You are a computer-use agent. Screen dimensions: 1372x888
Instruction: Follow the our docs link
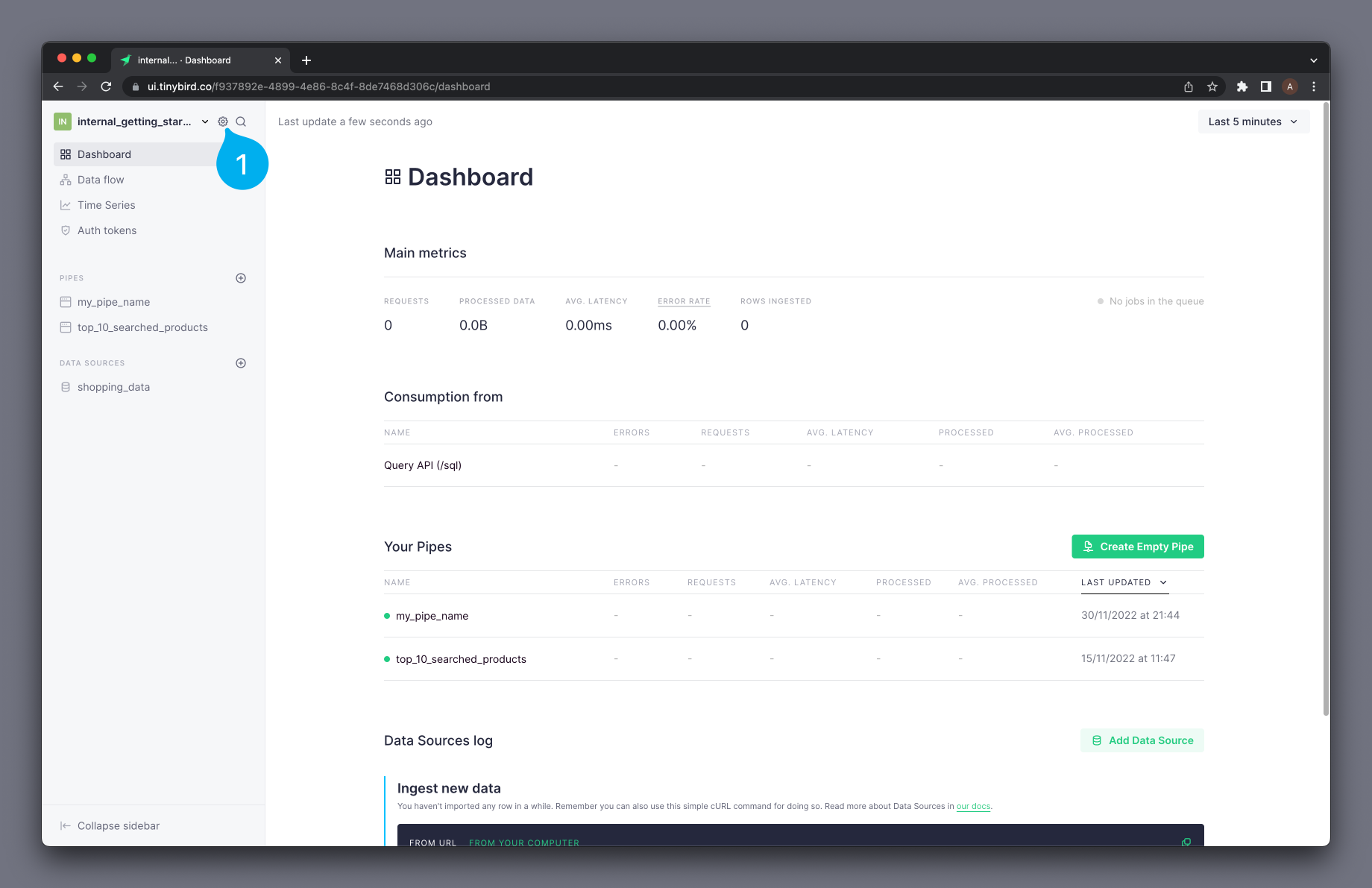coord(973,806)
